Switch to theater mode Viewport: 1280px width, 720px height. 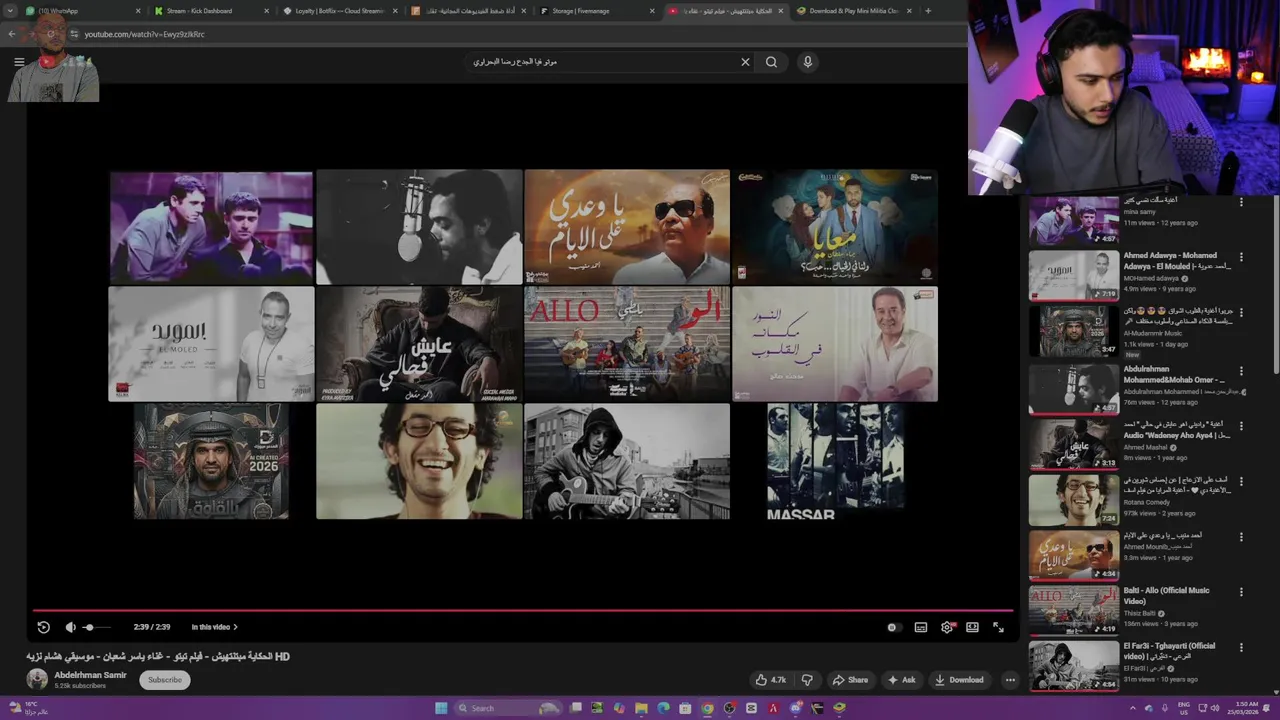point(972,627)
